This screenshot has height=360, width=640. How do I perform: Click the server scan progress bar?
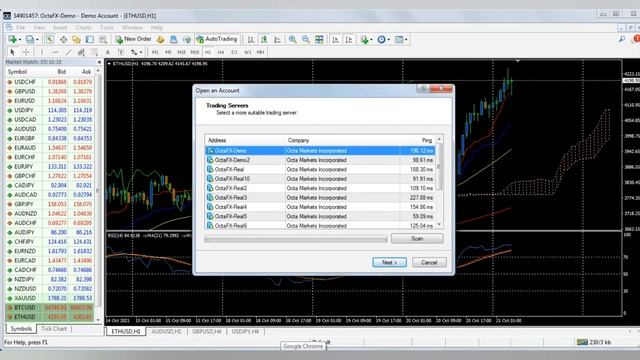point(296,239)
